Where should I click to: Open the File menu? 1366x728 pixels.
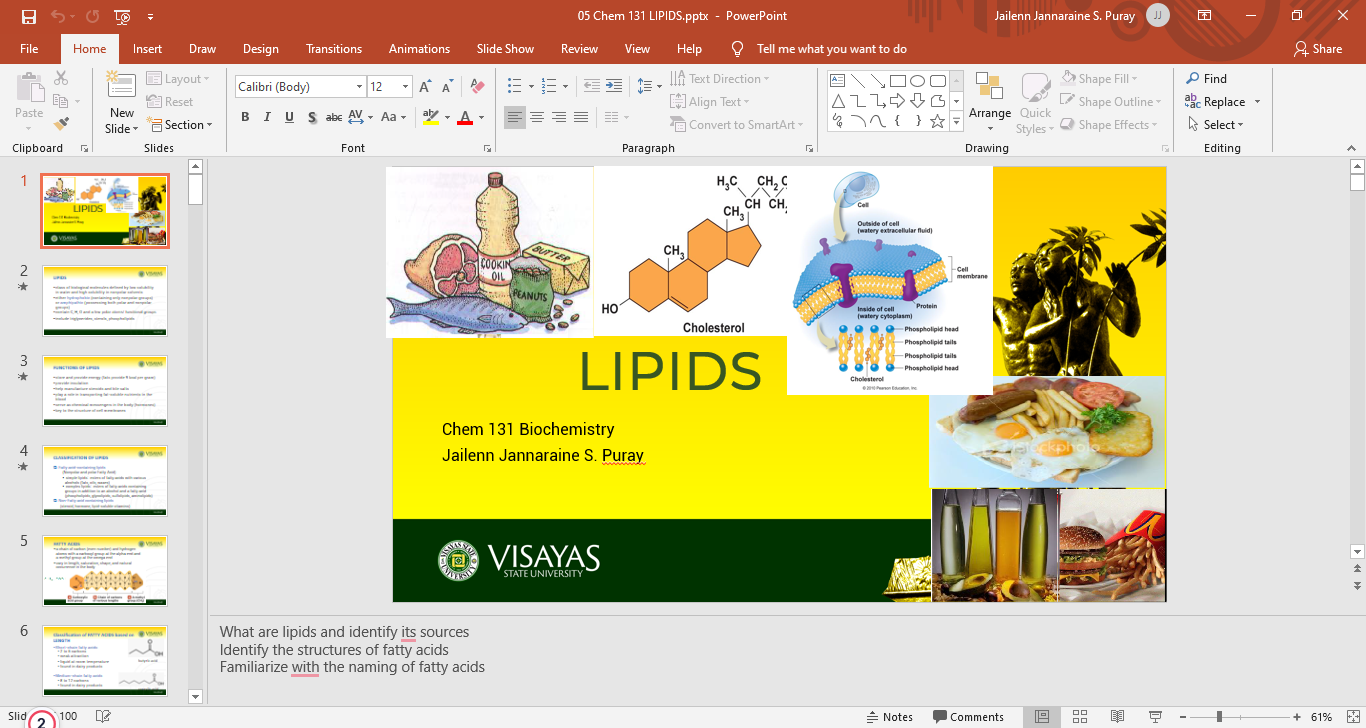[x=29, y=49]
